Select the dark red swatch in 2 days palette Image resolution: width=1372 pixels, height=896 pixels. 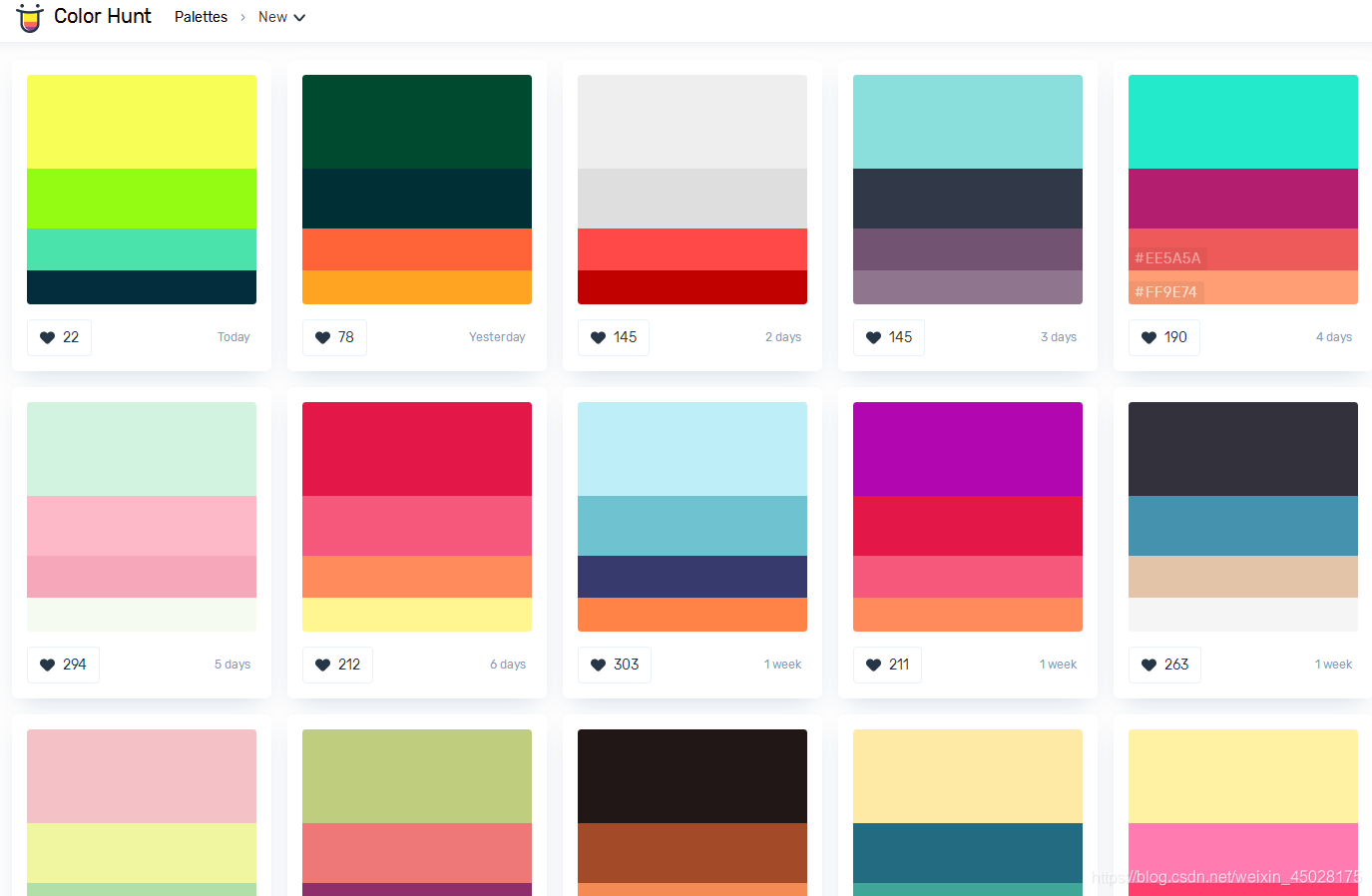point(692,287)
